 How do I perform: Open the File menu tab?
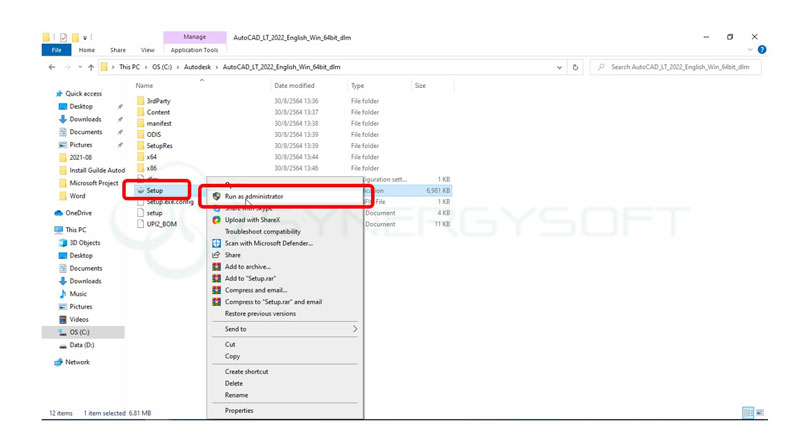[x=56, y=49]
